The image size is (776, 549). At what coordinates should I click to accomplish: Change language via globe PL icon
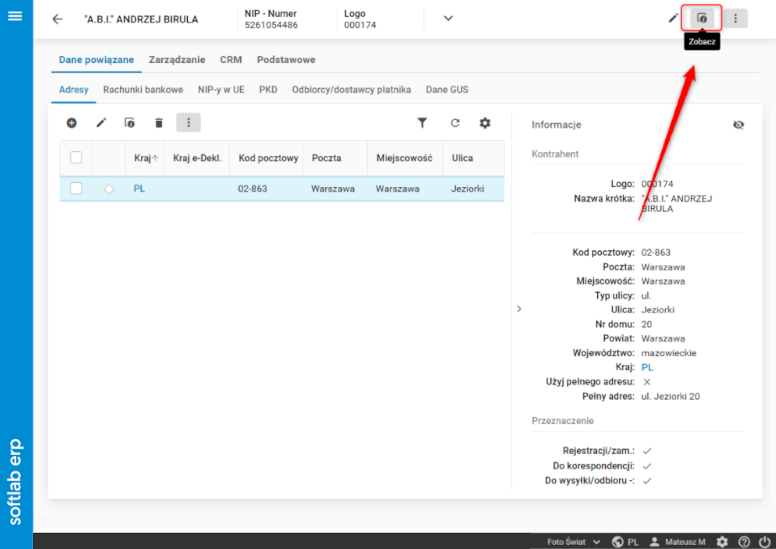625,542
